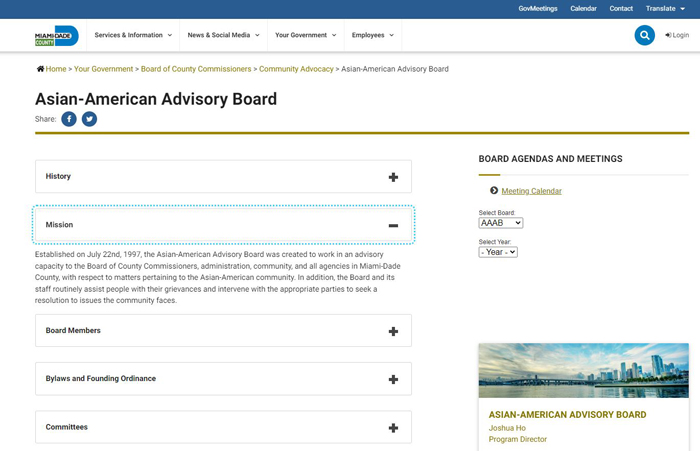
Task: Share page on Twitter
Action: (89, 119)
